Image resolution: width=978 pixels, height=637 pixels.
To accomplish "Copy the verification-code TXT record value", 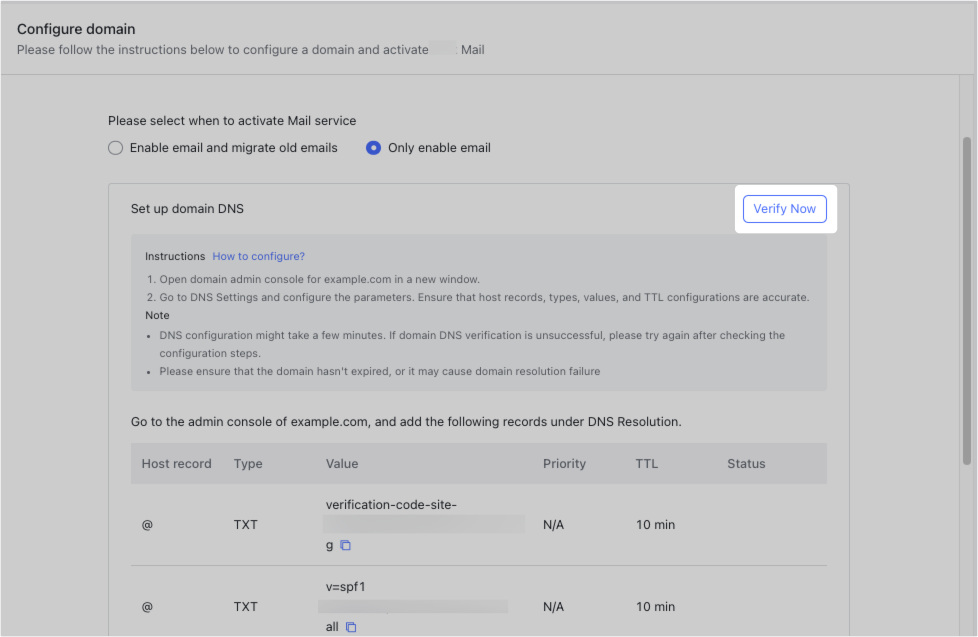I will [x=346, y=544].
